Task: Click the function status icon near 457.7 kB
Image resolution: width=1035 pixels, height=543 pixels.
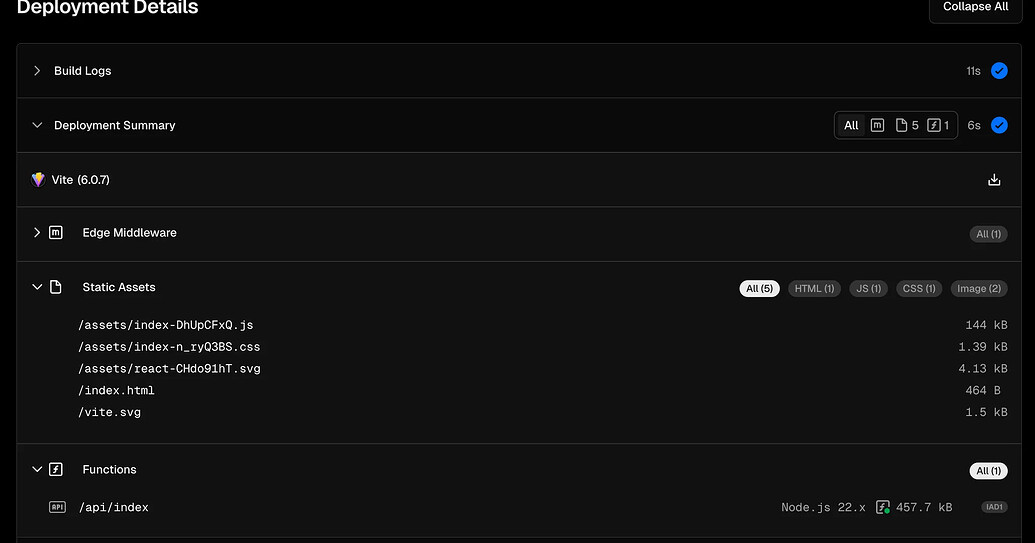Action: [x=883, y=508]
